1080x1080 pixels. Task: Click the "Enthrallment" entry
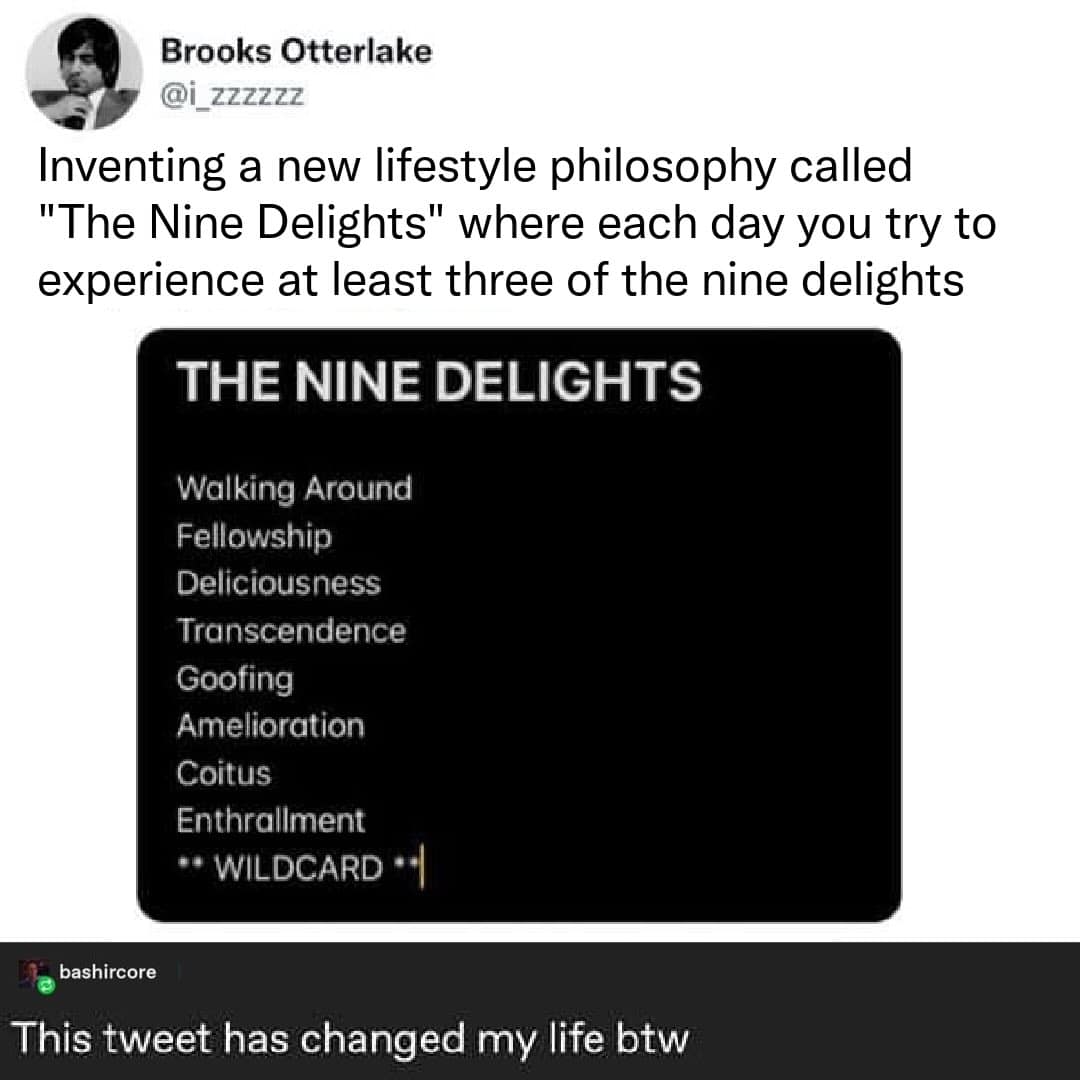[x=271, y=821]
